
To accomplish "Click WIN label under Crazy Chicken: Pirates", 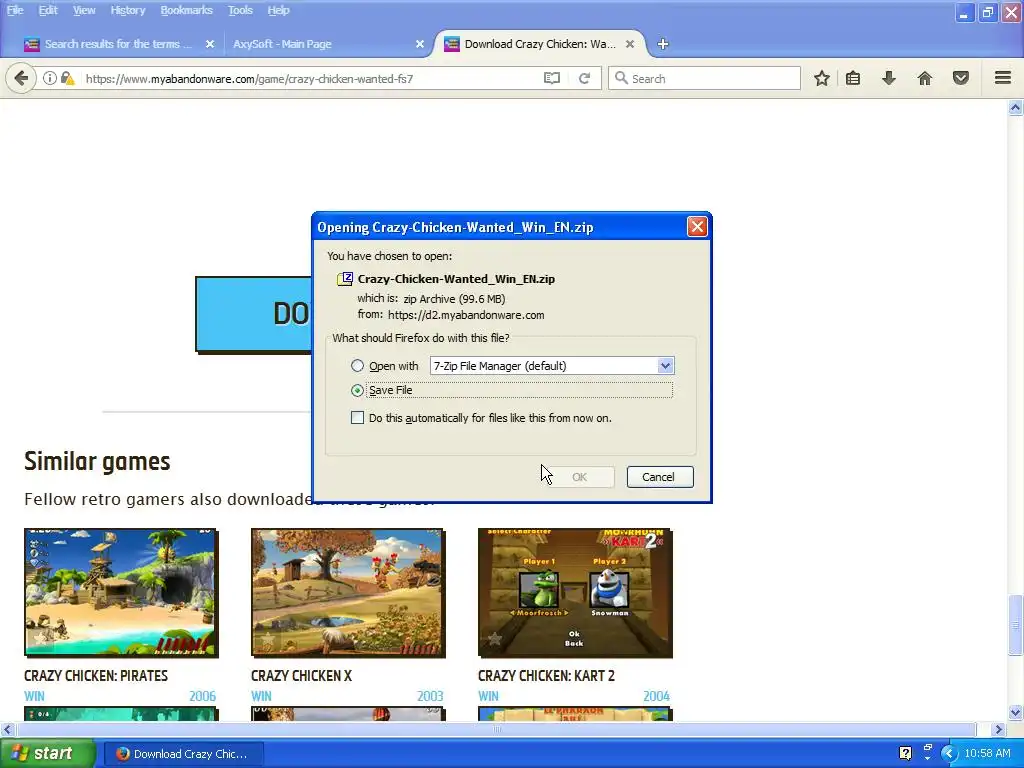I will click(35, 696).
